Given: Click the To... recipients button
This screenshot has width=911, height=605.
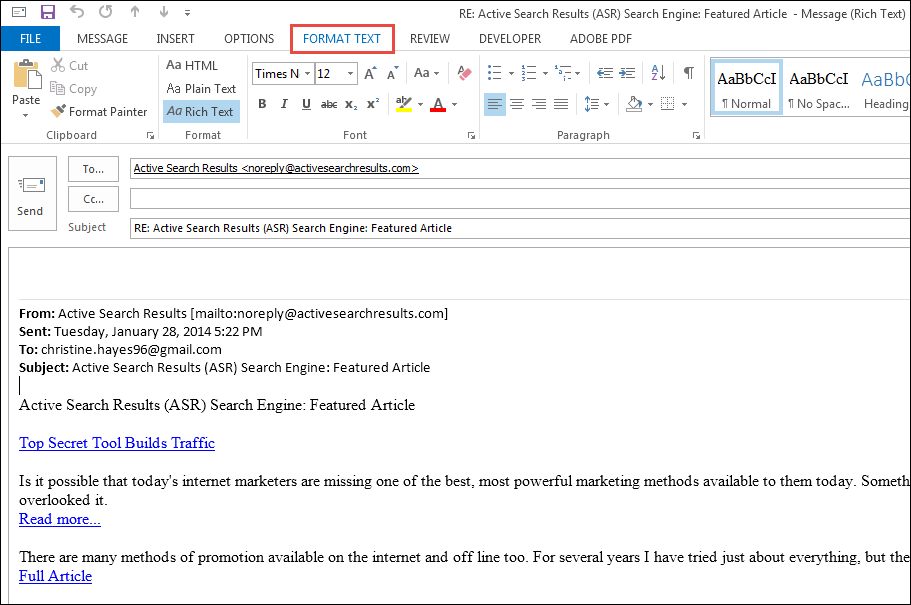Looking at the screenshot, I should 93,169.
